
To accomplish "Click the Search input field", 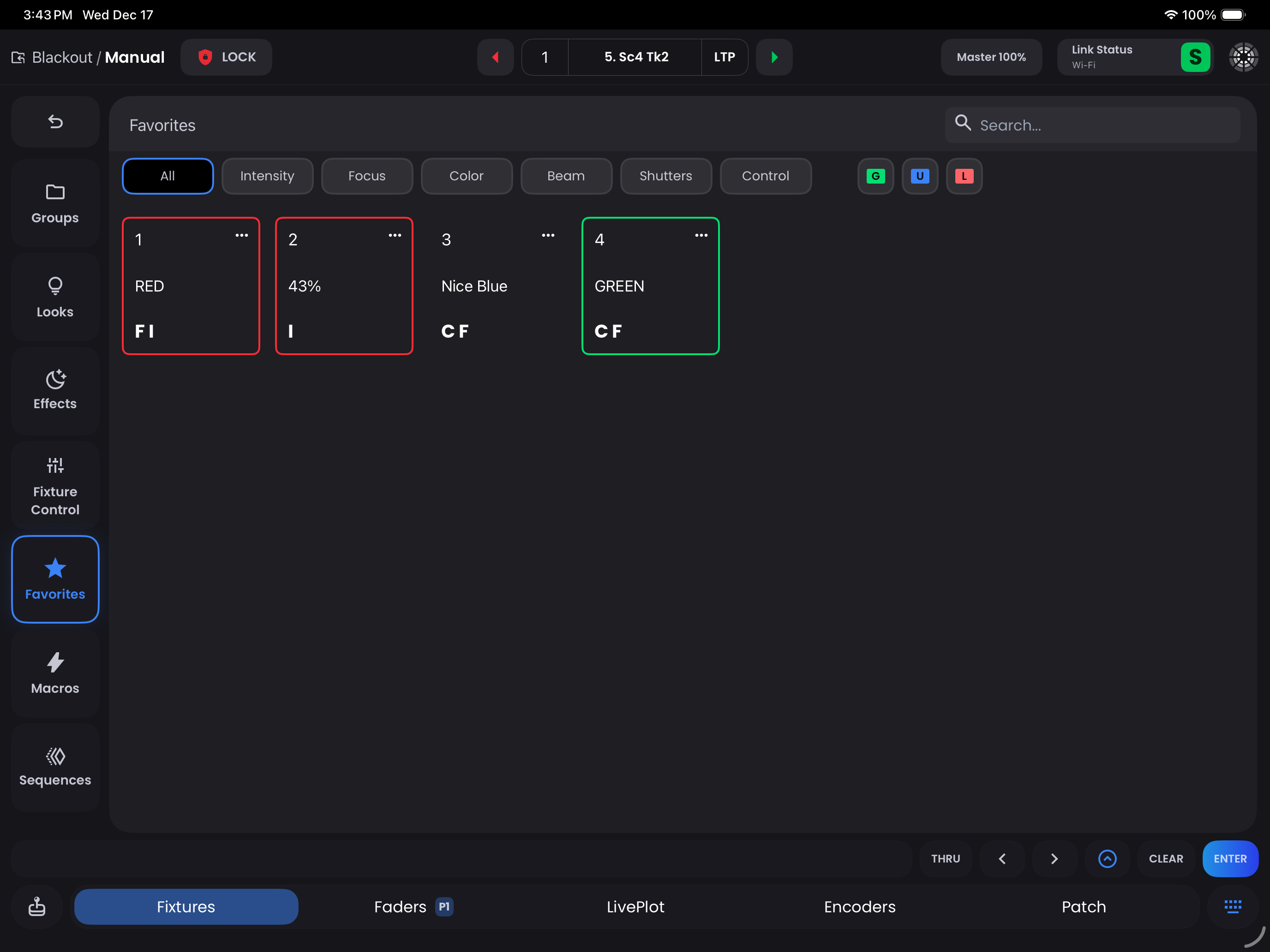I will tap(1102, 125).
